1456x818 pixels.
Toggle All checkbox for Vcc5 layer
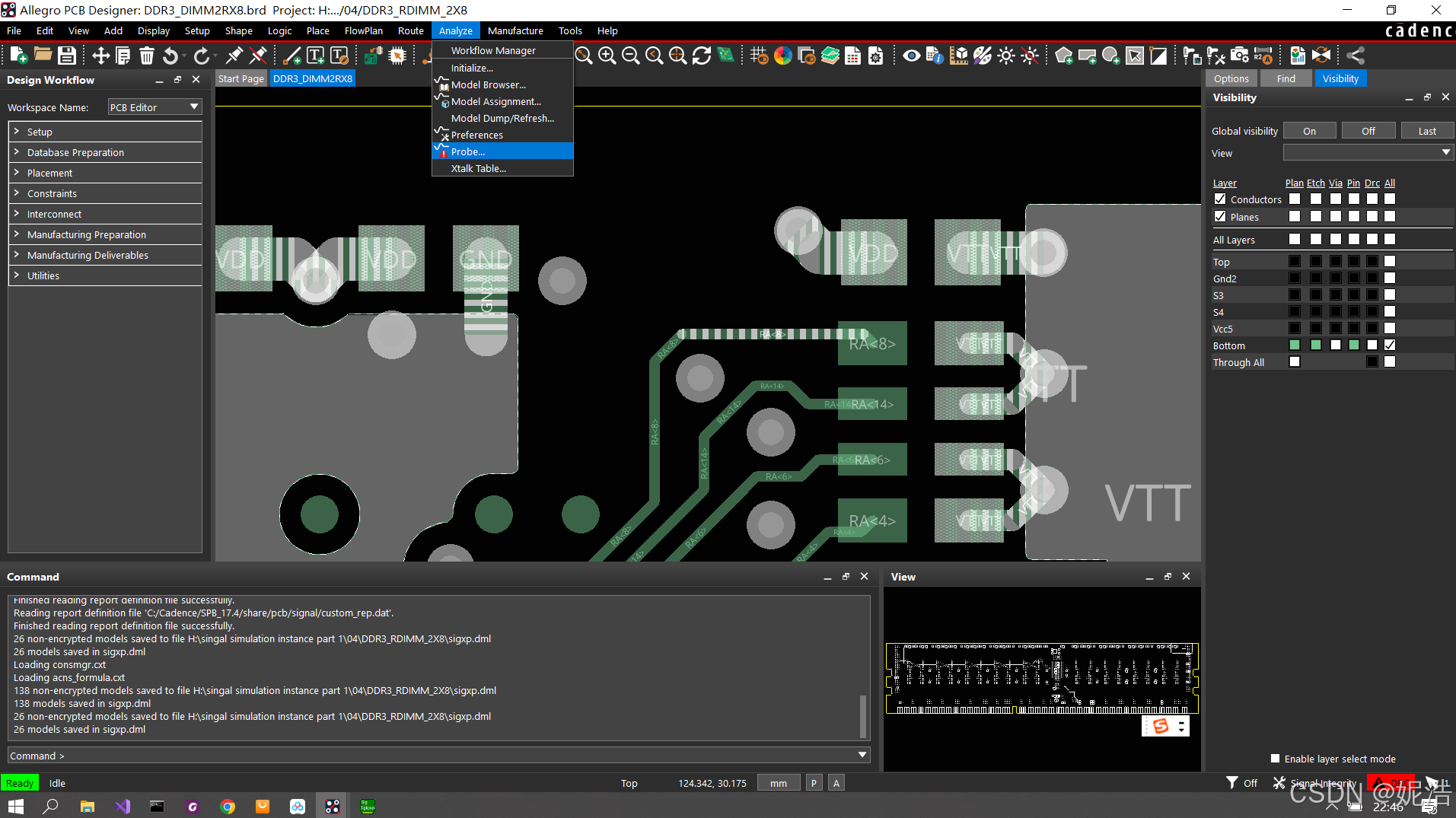click(x=1390, y=329)
